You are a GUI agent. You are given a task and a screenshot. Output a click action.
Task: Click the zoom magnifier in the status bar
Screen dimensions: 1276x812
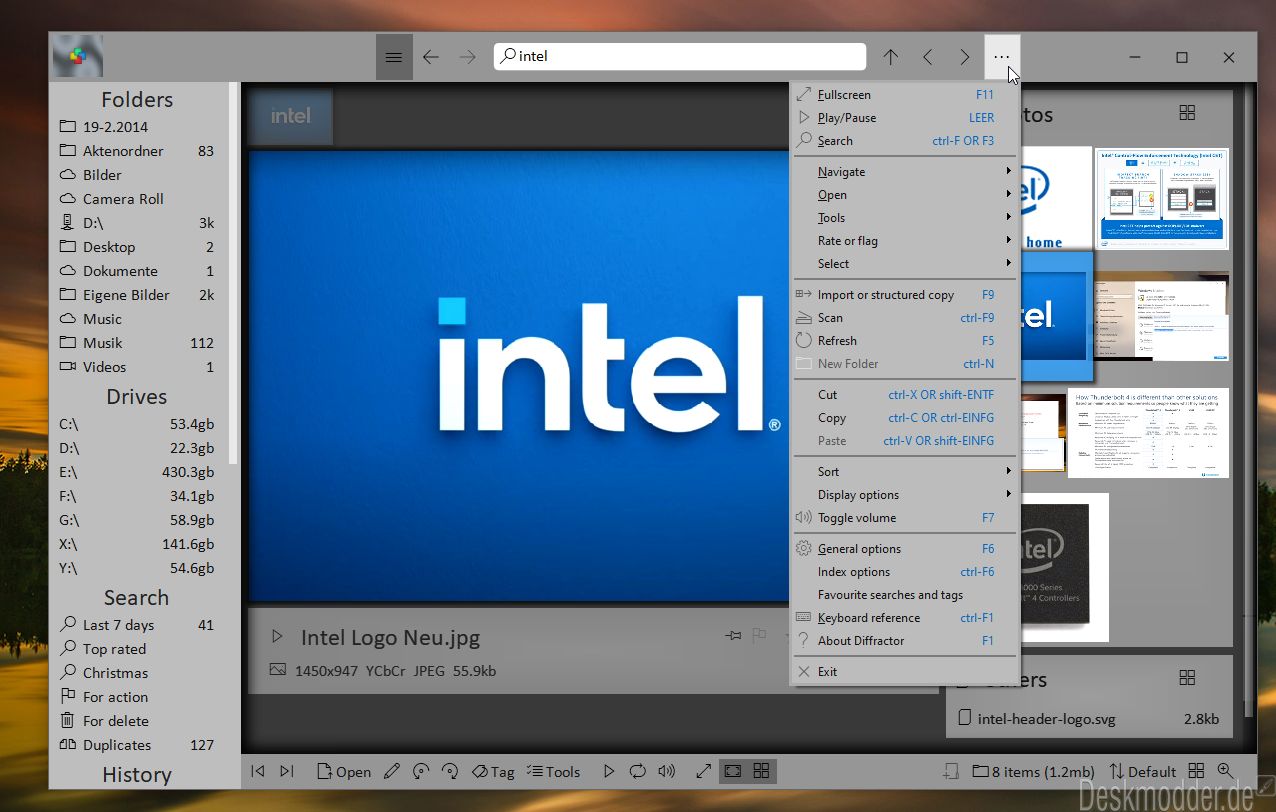point(1225,771)
